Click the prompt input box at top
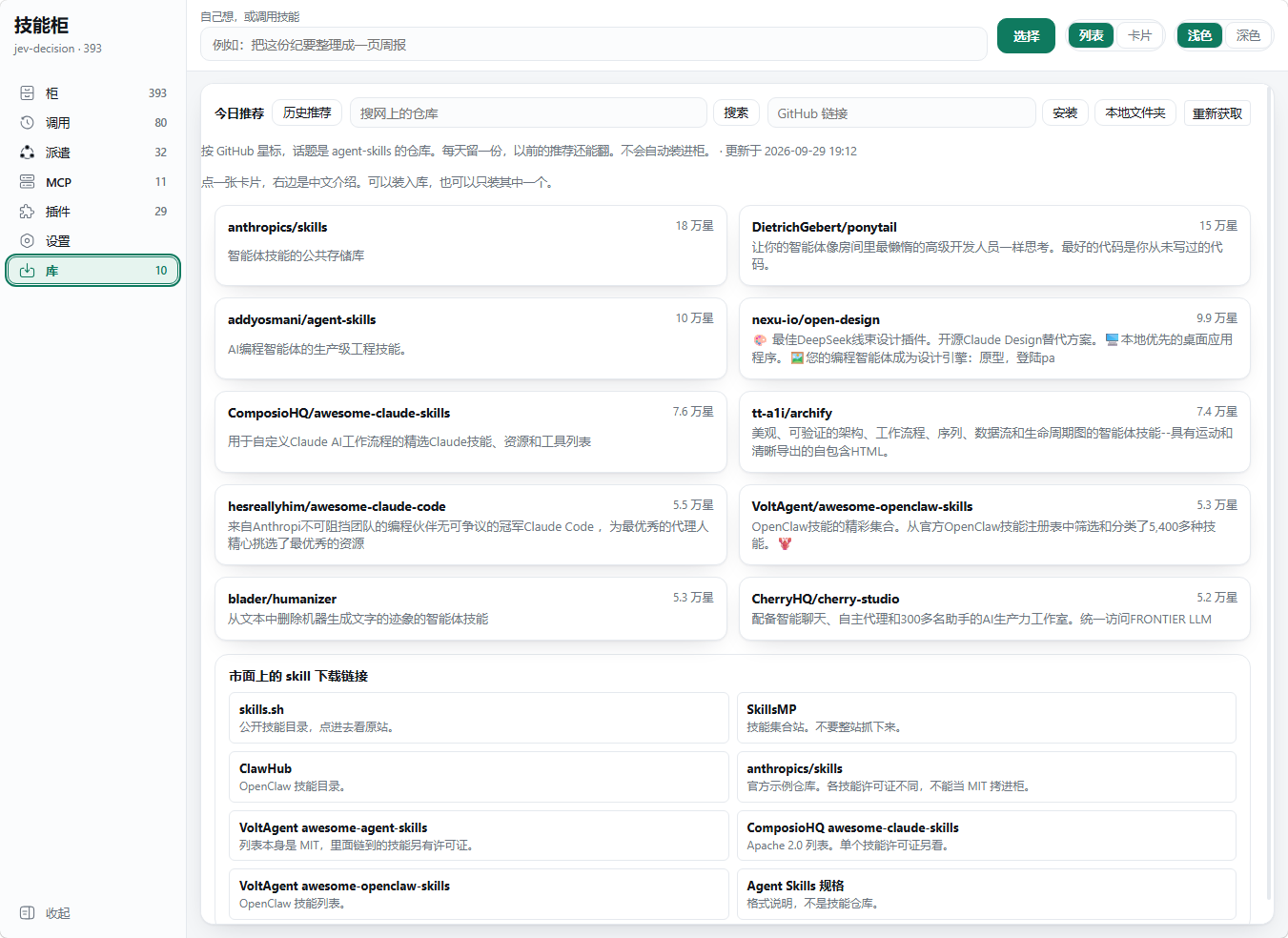1288x938 pixels. click(594, 44)
